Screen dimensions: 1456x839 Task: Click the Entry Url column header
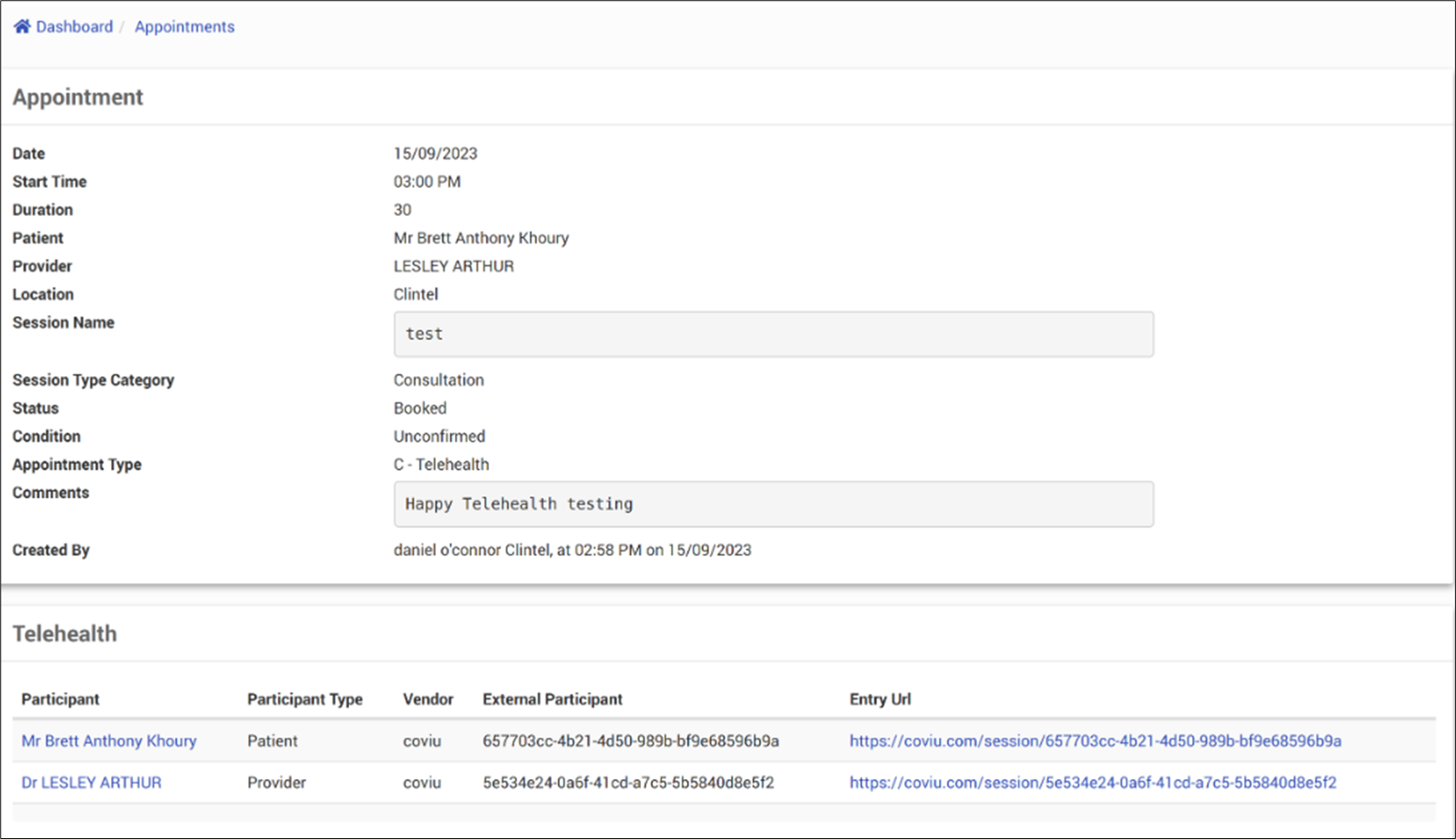click(x=880, y=699)
